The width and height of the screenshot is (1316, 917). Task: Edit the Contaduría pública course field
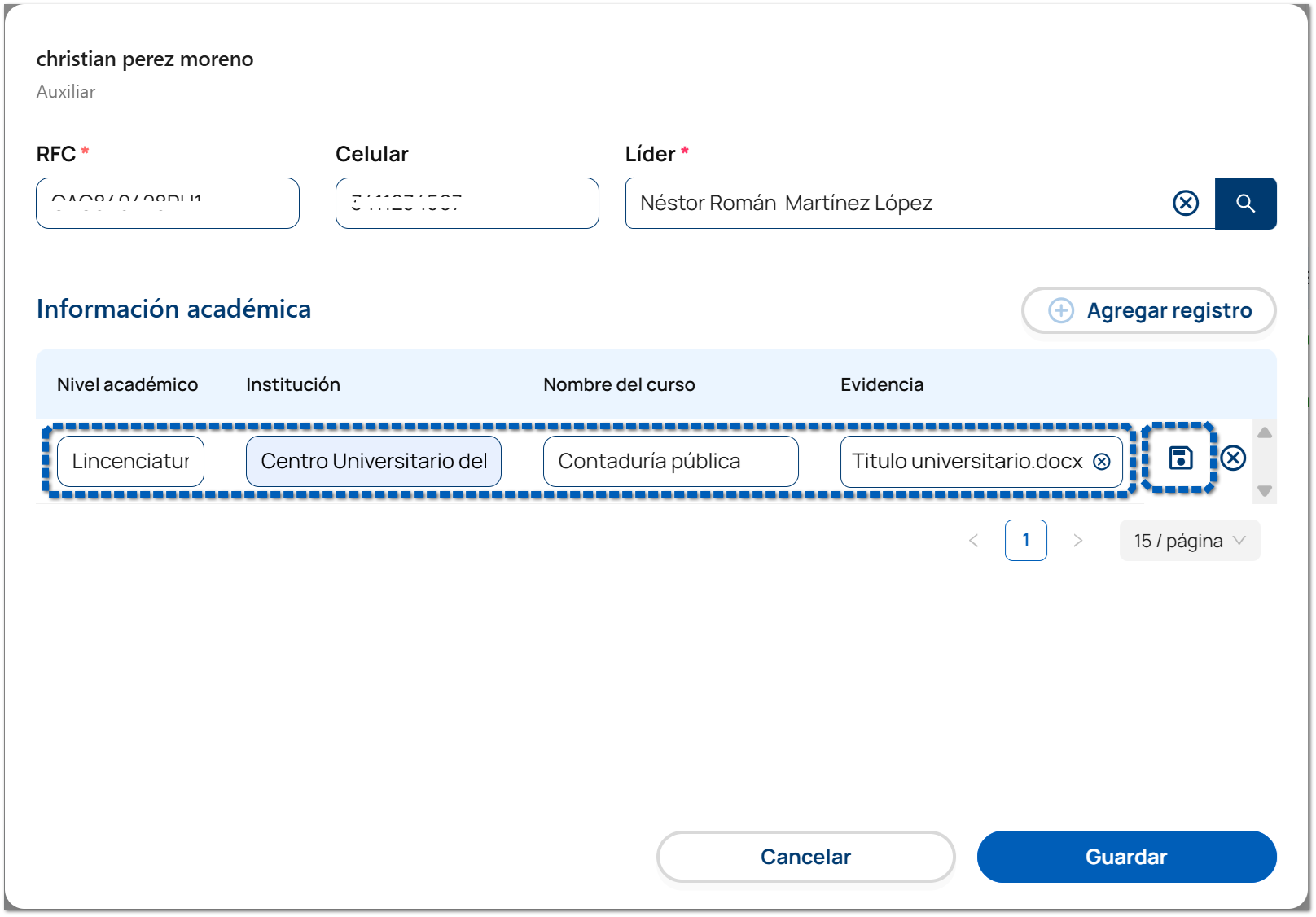669,462
